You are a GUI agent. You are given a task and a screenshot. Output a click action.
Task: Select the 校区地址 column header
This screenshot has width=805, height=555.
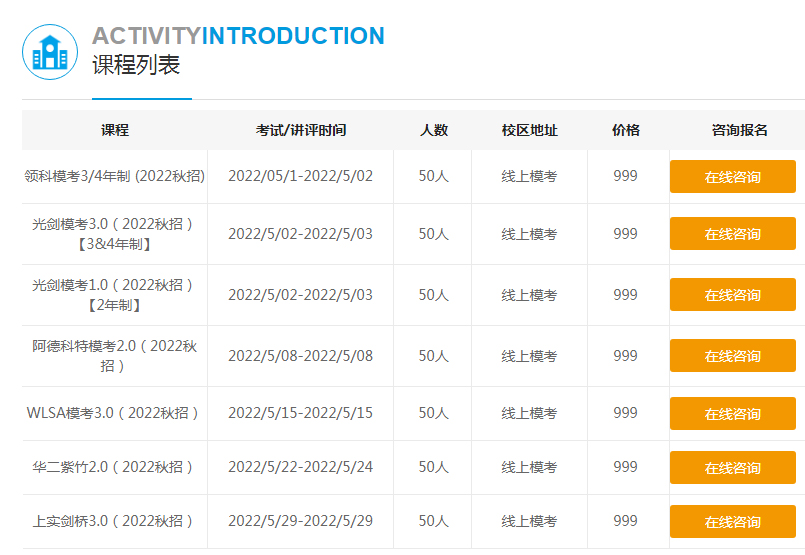click(529, 130)
